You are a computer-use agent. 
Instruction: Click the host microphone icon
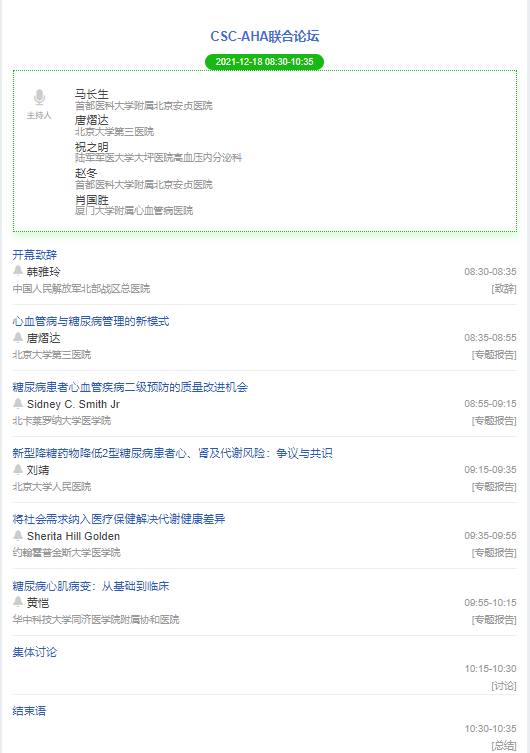(39, 97)
